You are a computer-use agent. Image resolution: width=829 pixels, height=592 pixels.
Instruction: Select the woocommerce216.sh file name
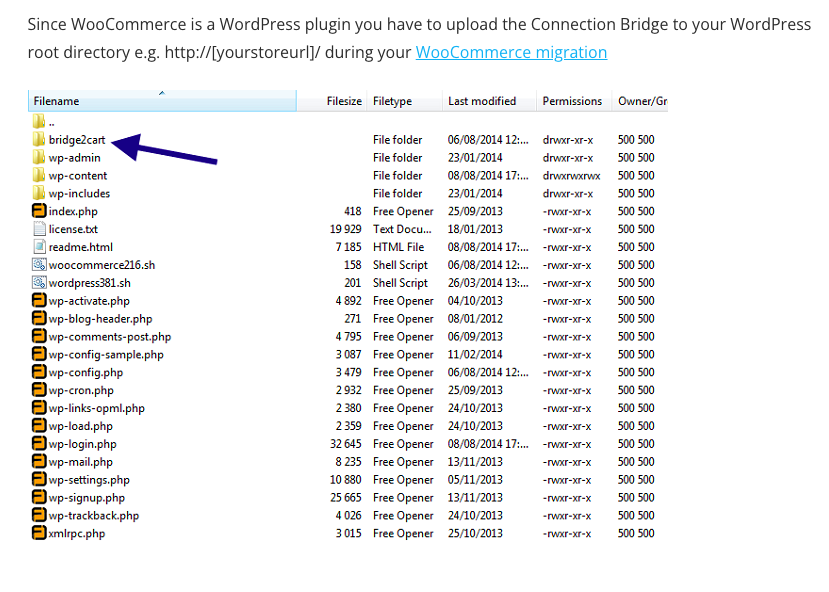pyautogui.click(x=102, y=265)
